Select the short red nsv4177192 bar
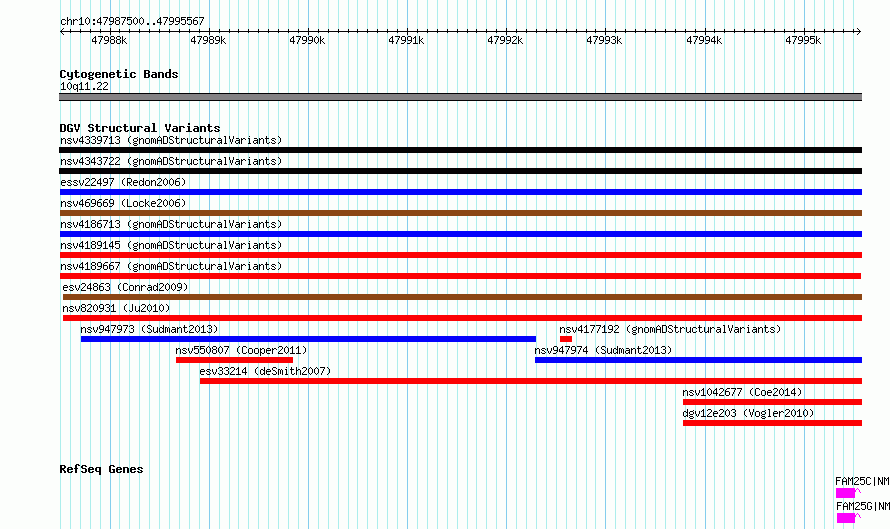 point(566,339)
